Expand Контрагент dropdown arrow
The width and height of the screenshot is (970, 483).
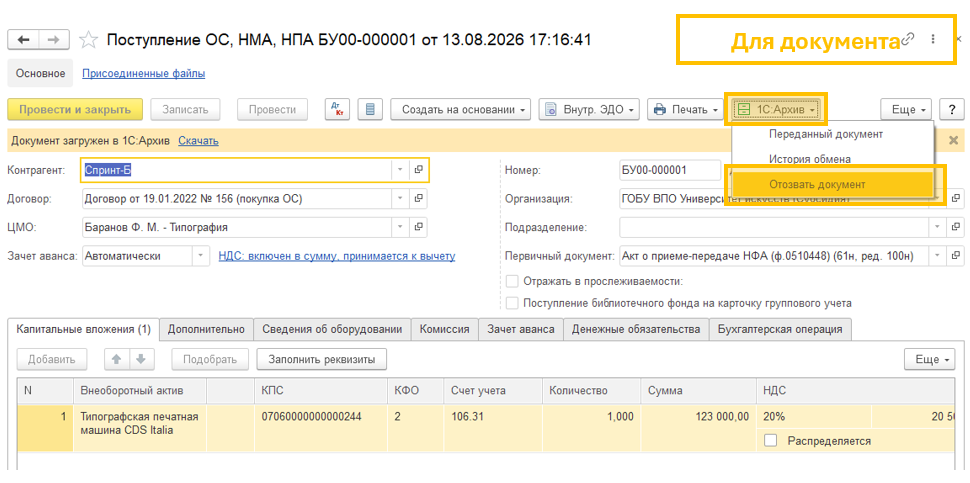[400, 169]
